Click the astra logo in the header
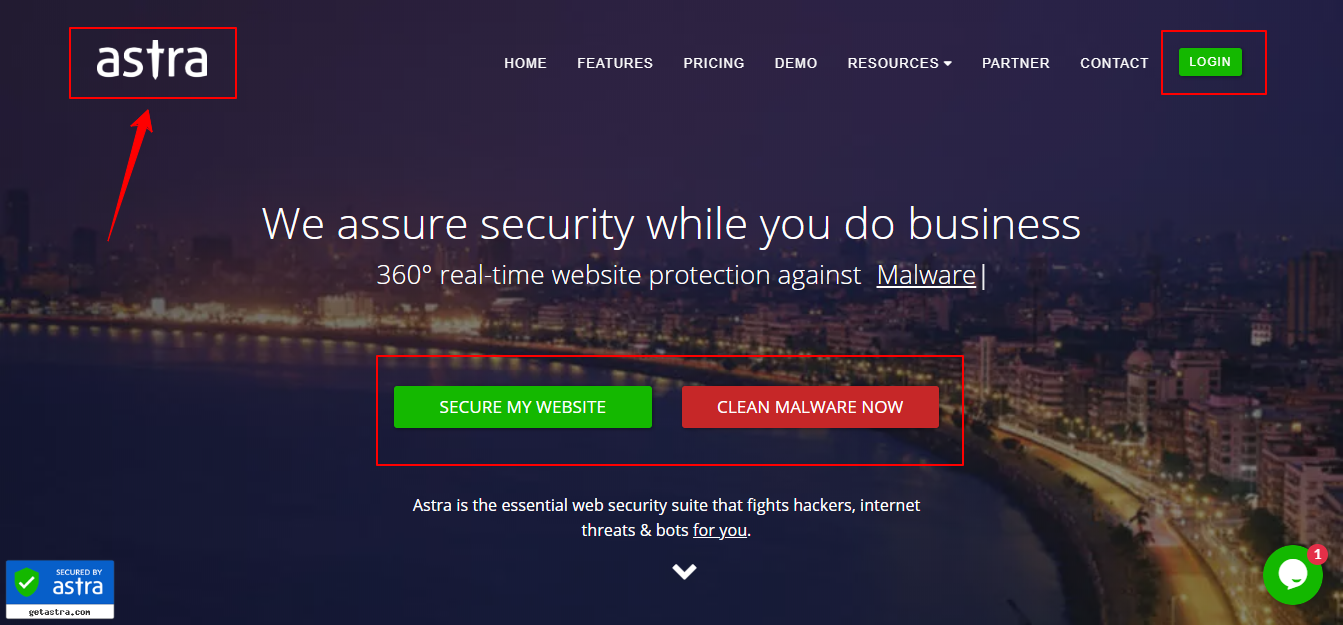Image resolution: width=1343 pixels, height=625 pixels. pos(152,60)
